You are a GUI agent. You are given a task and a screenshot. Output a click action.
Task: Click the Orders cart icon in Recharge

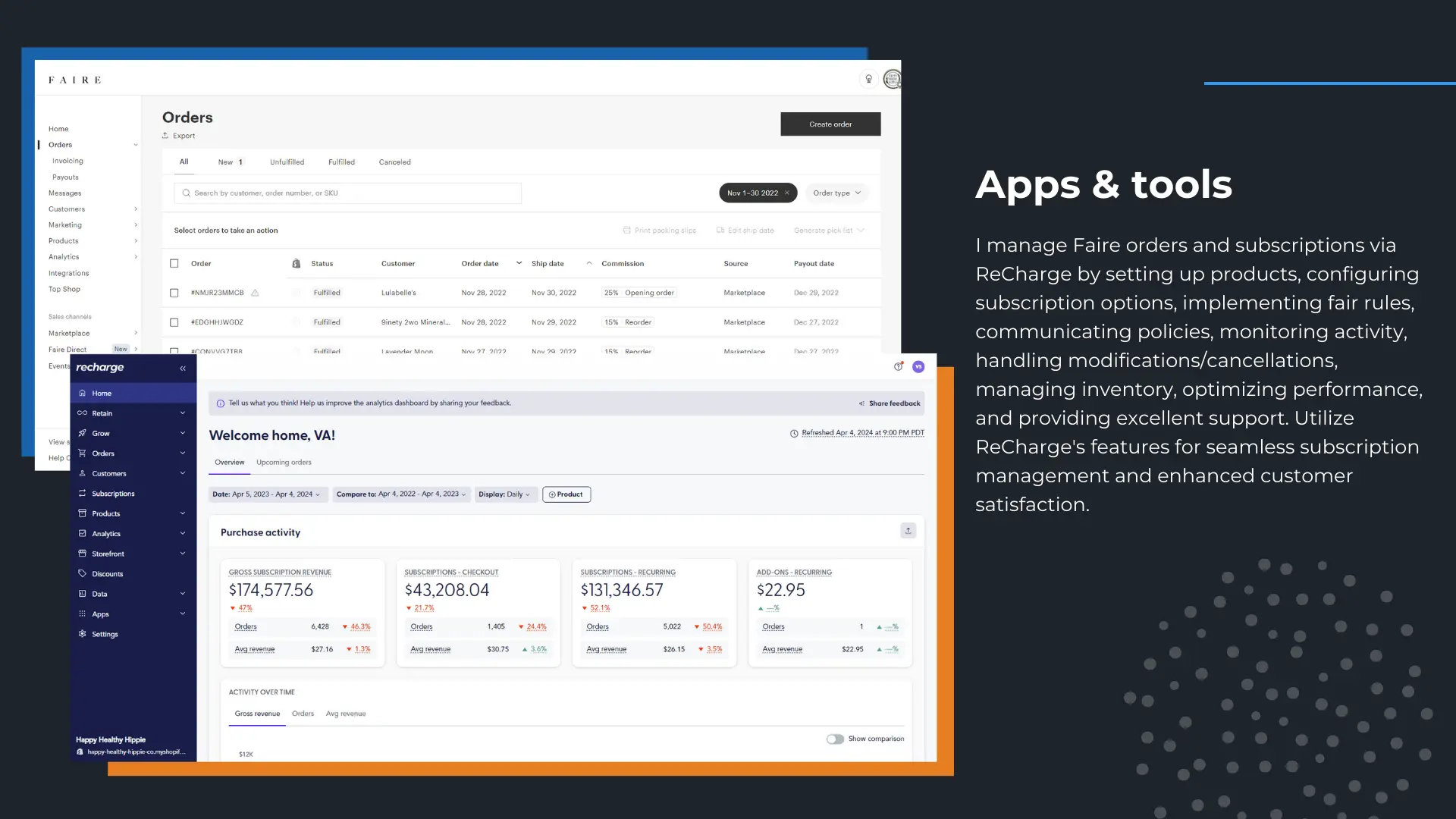click(x=82, y=453)
